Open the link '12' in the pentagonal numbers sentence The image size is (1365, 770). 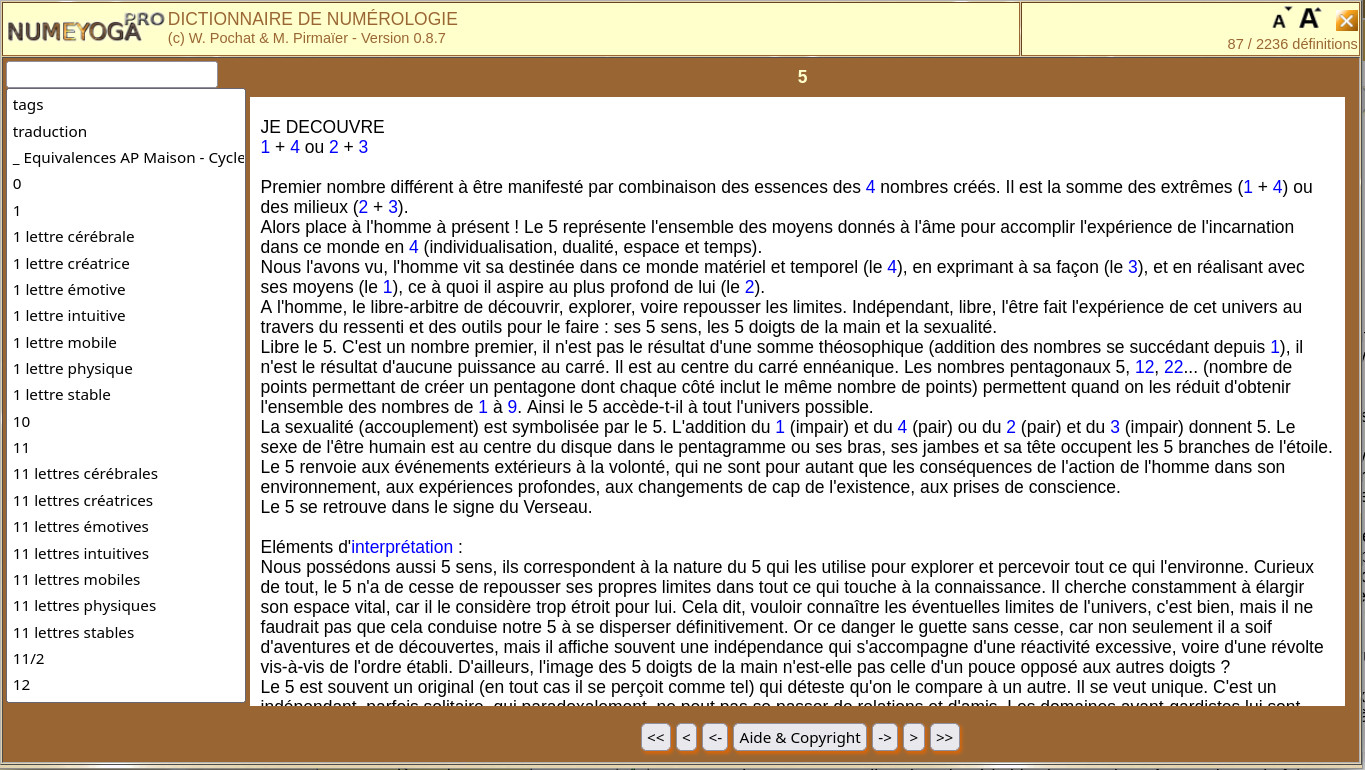1144,367
